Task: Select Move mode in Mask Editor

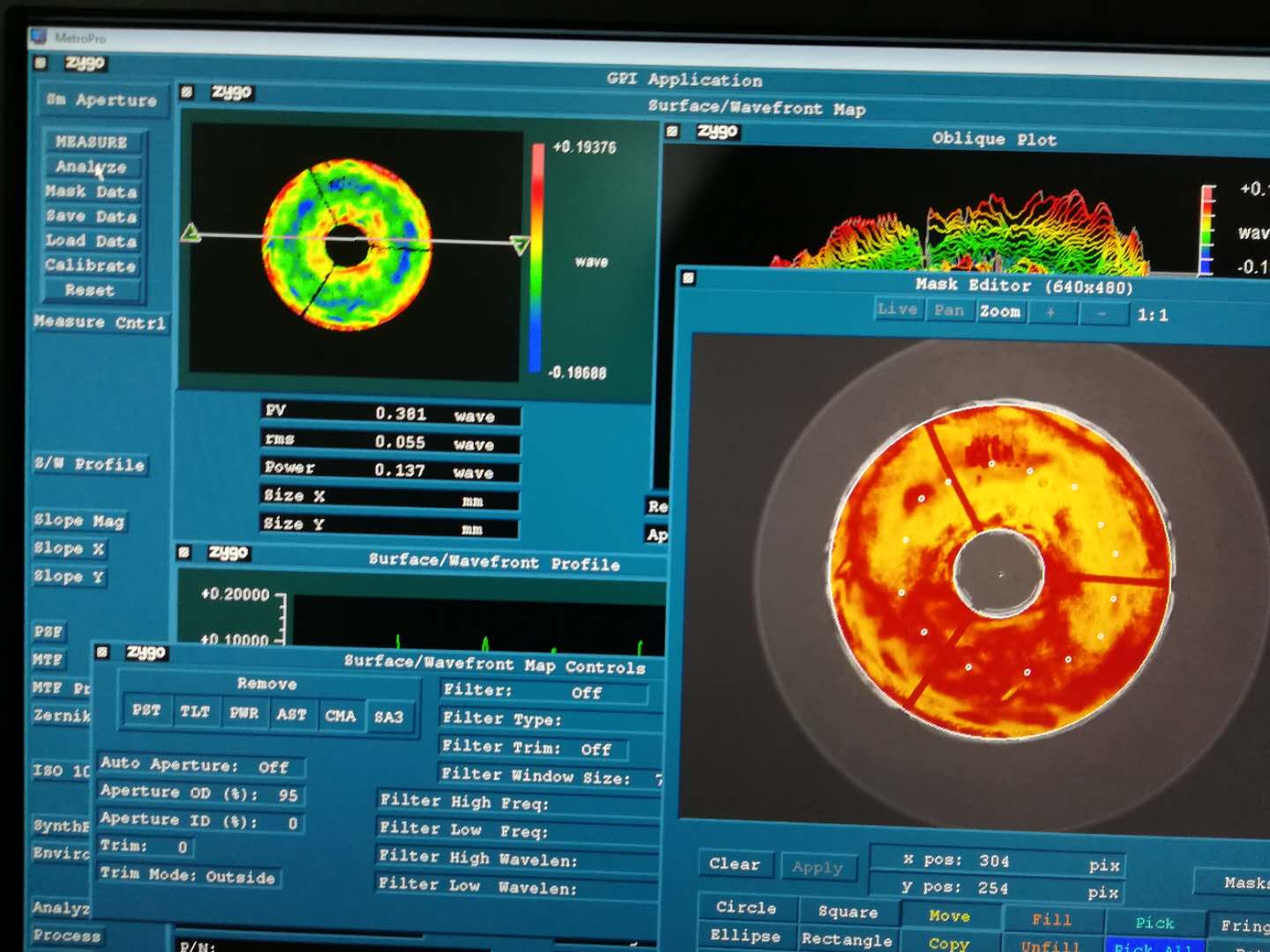Action: pyautogui.click(x=950, y=916)
